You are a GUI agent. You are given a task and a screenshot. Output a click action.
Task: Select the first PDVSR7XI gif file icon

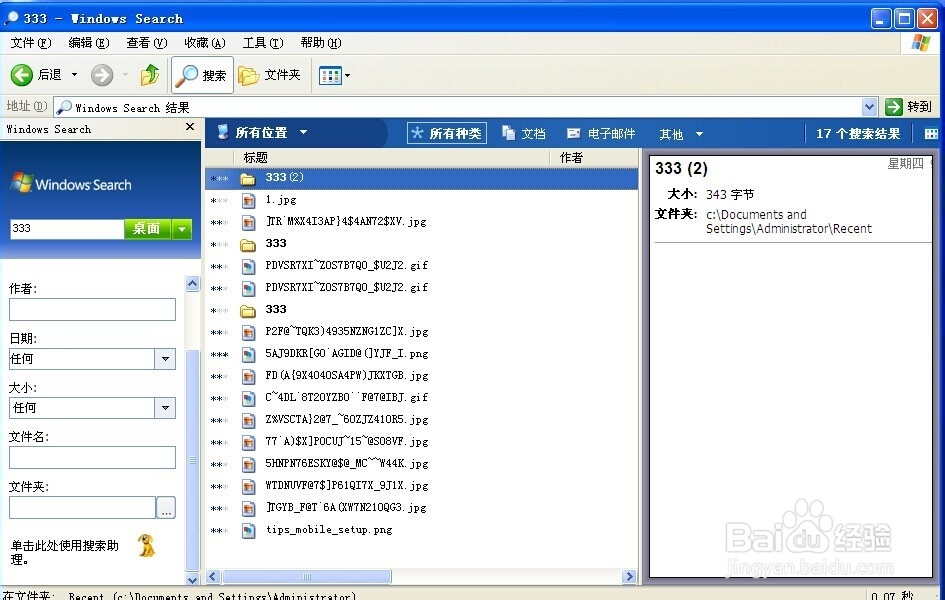pyautogui.click(x=248, y=266)
